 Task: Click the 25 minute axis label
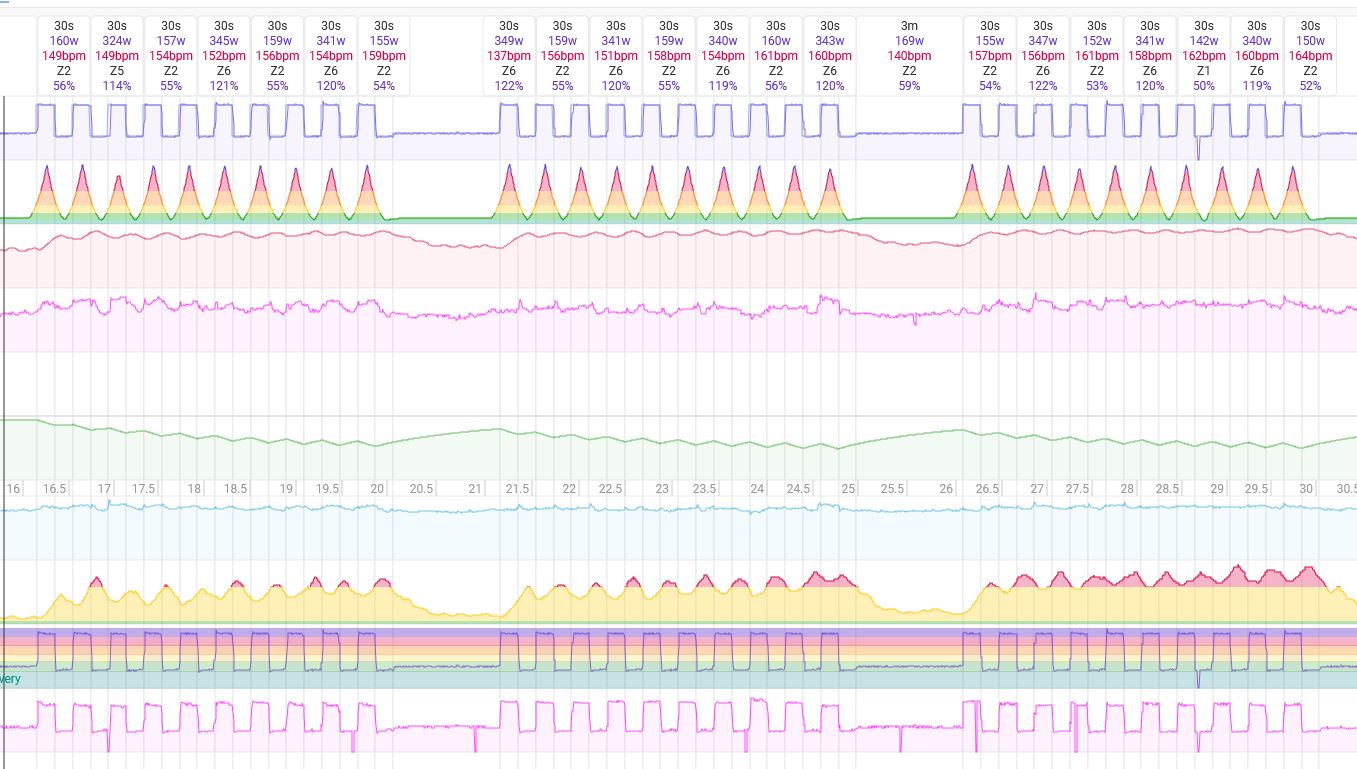point(848,489)
